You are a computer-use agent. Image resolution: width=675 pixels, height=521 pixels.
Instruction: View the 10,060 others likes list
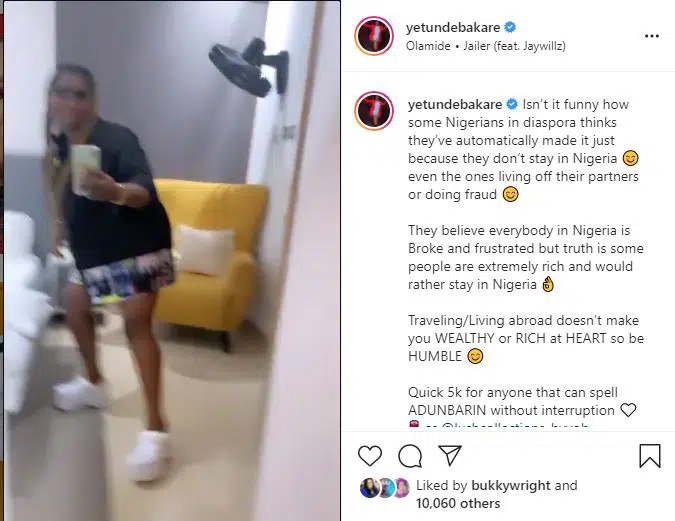458,503
